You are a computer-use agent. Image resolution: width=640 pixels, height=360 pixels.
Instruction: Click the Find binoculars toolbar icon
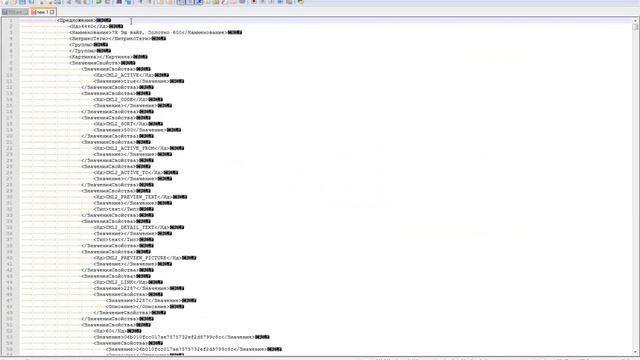point(119,2)
